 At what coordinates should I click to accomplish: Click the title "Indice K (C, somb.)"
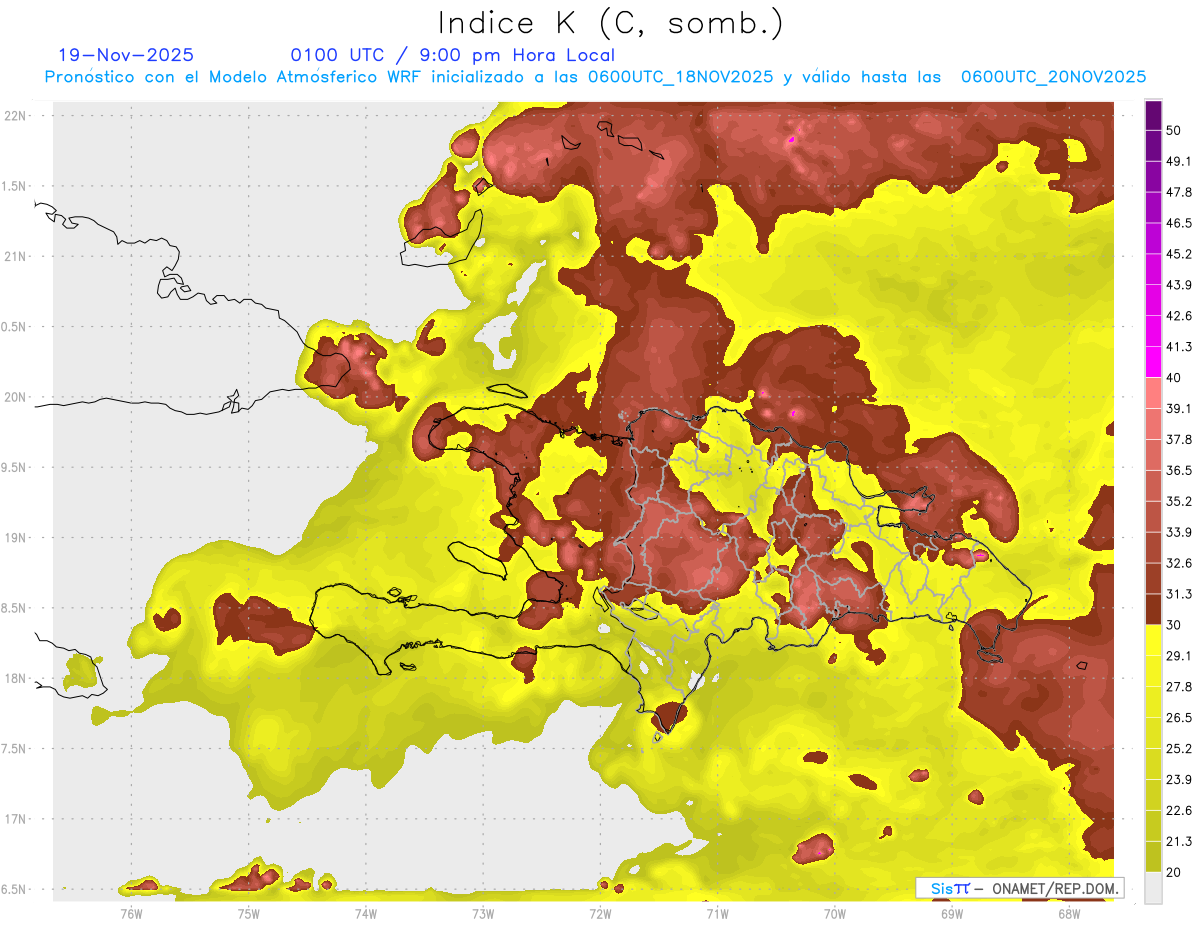tap(611, 23)
